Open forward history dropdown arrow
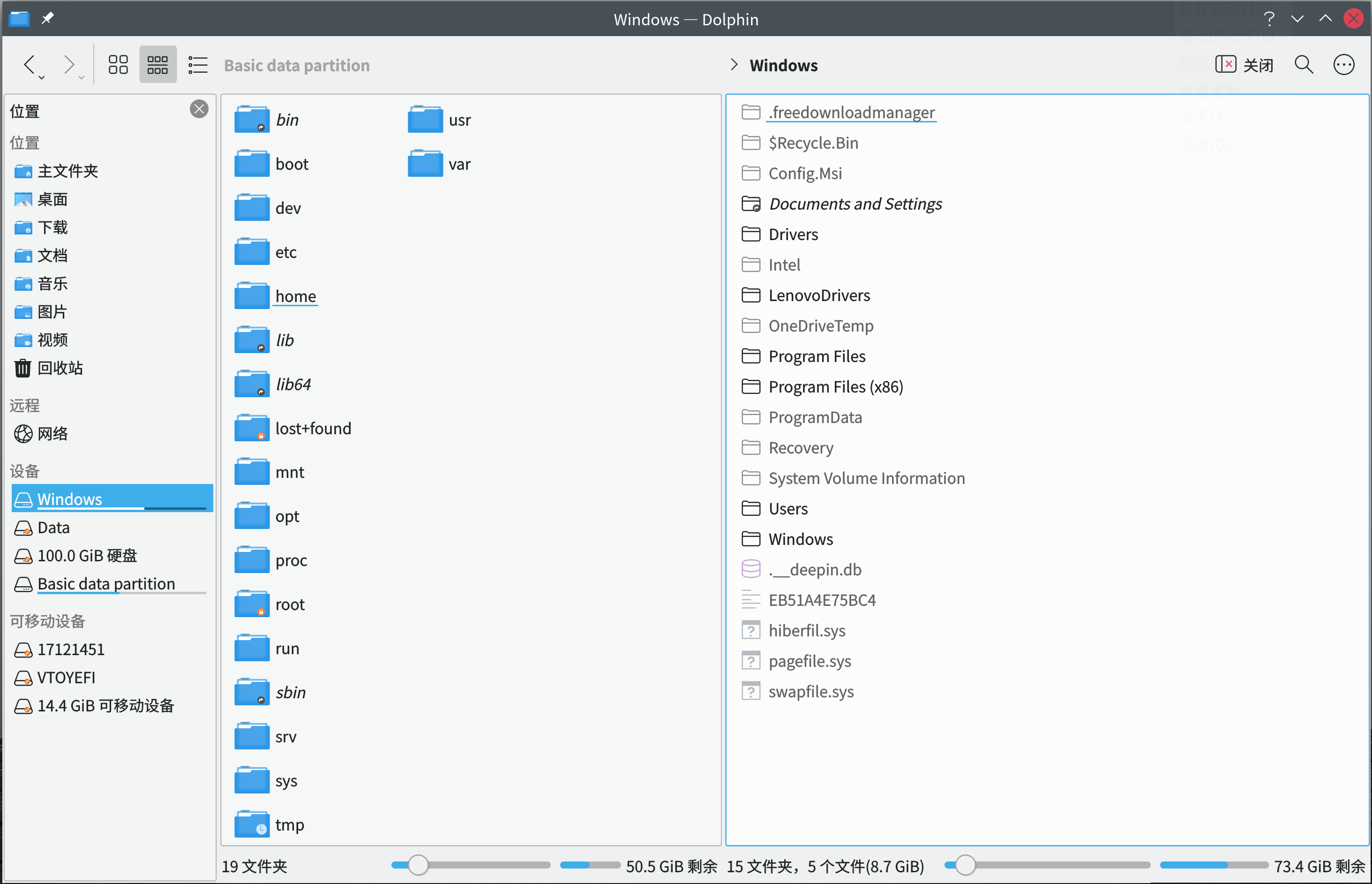The width and height of the screenshot is (1372, 884). coord(82,77)
